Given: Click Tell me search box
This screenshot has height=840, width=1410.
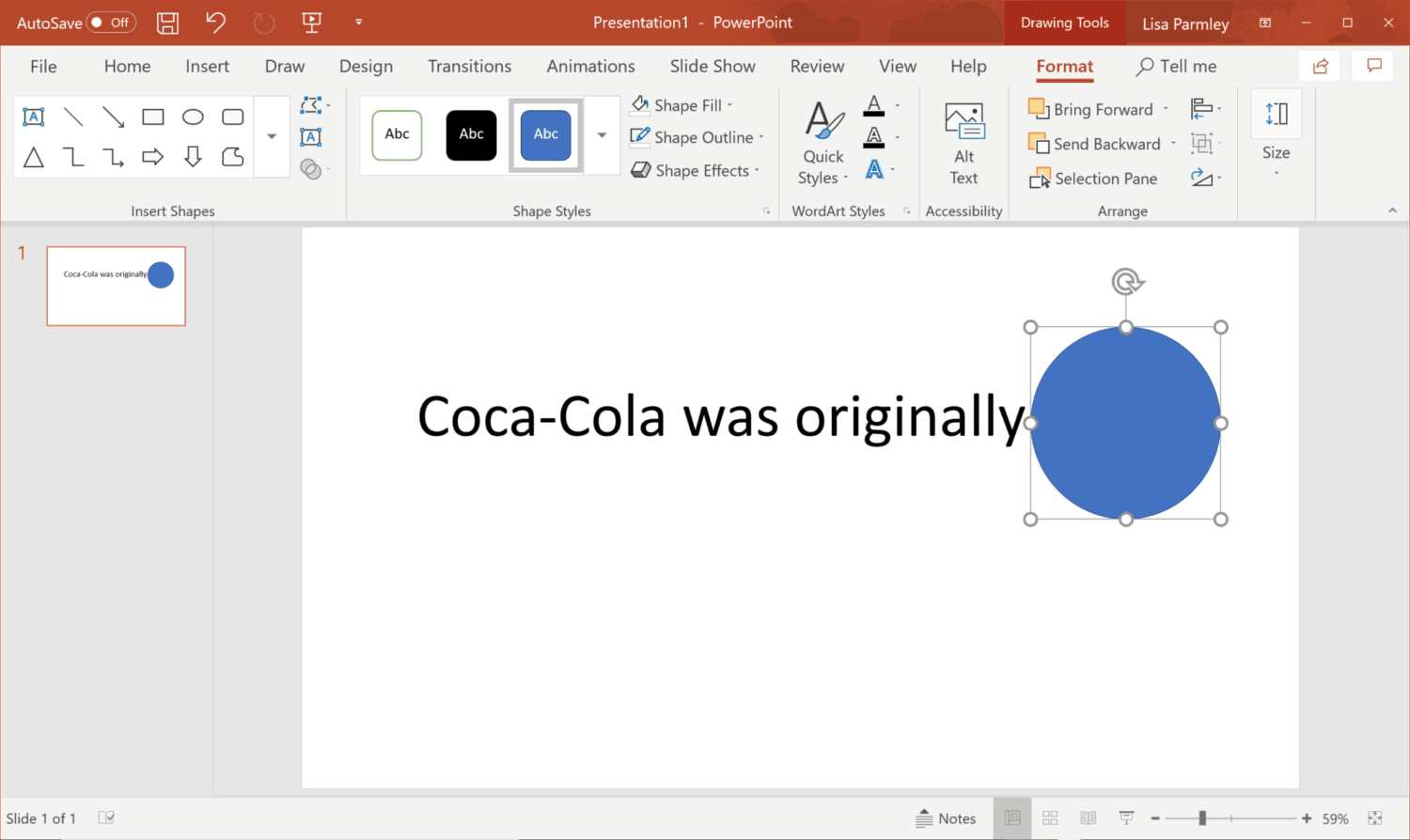Looking at the screenshot, I should pyautogui.click(x=1176, y=66).
